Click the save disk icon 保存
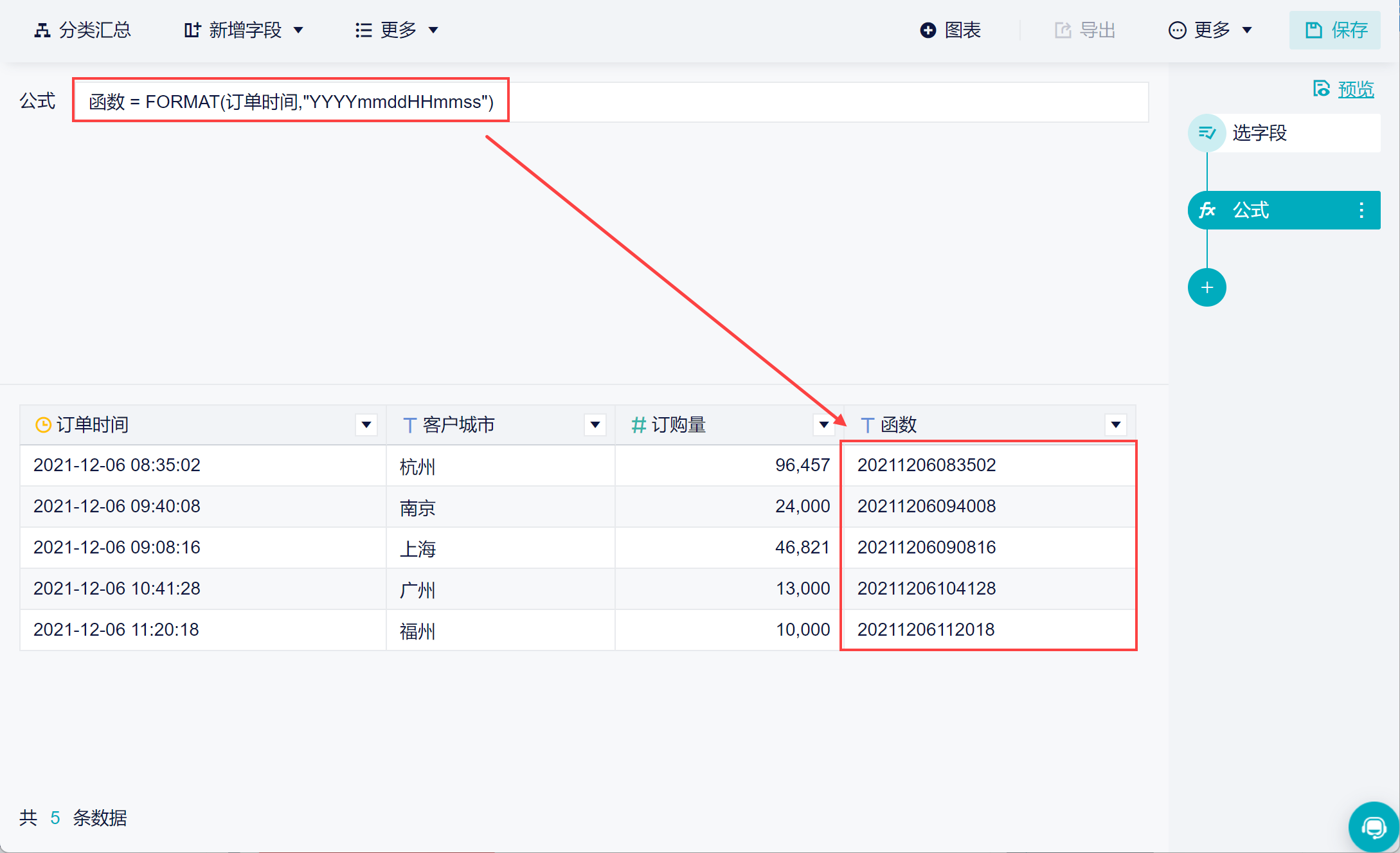Viewport: 1400px width, 853px height. (1313, 30)
